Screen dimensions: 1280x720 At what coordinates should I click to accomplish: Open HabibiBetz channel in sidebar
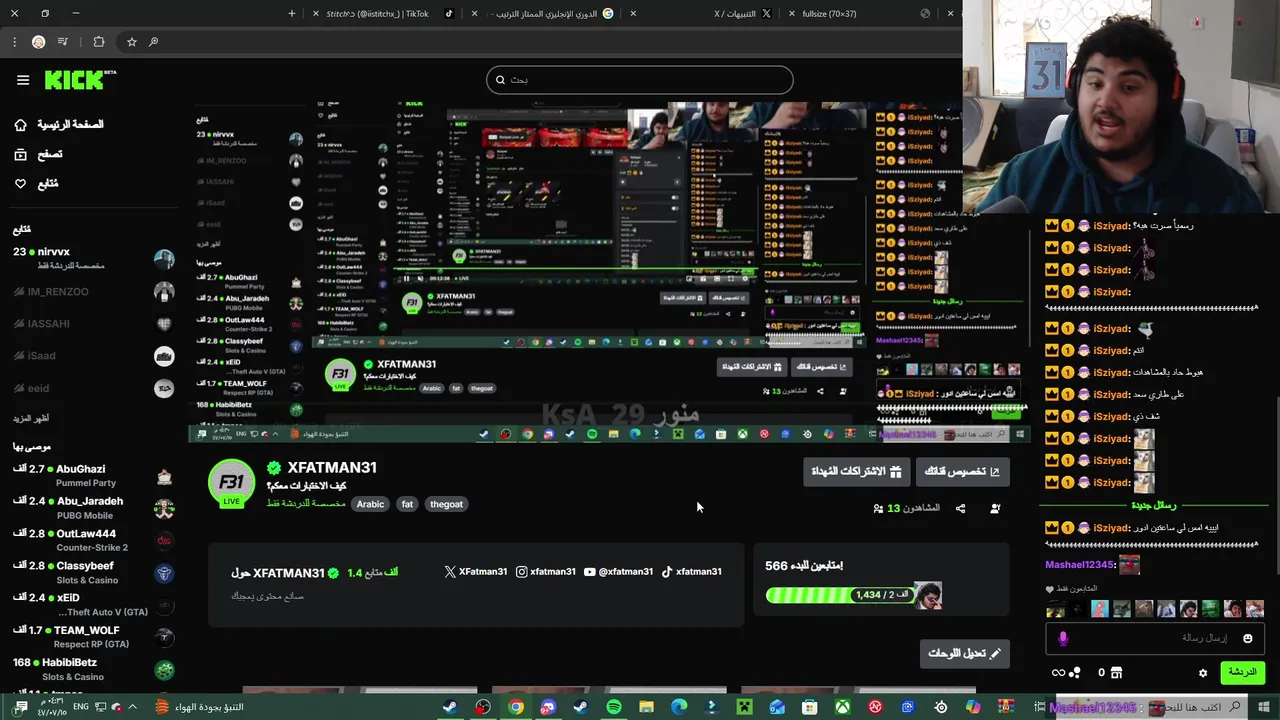pos(93,669)
